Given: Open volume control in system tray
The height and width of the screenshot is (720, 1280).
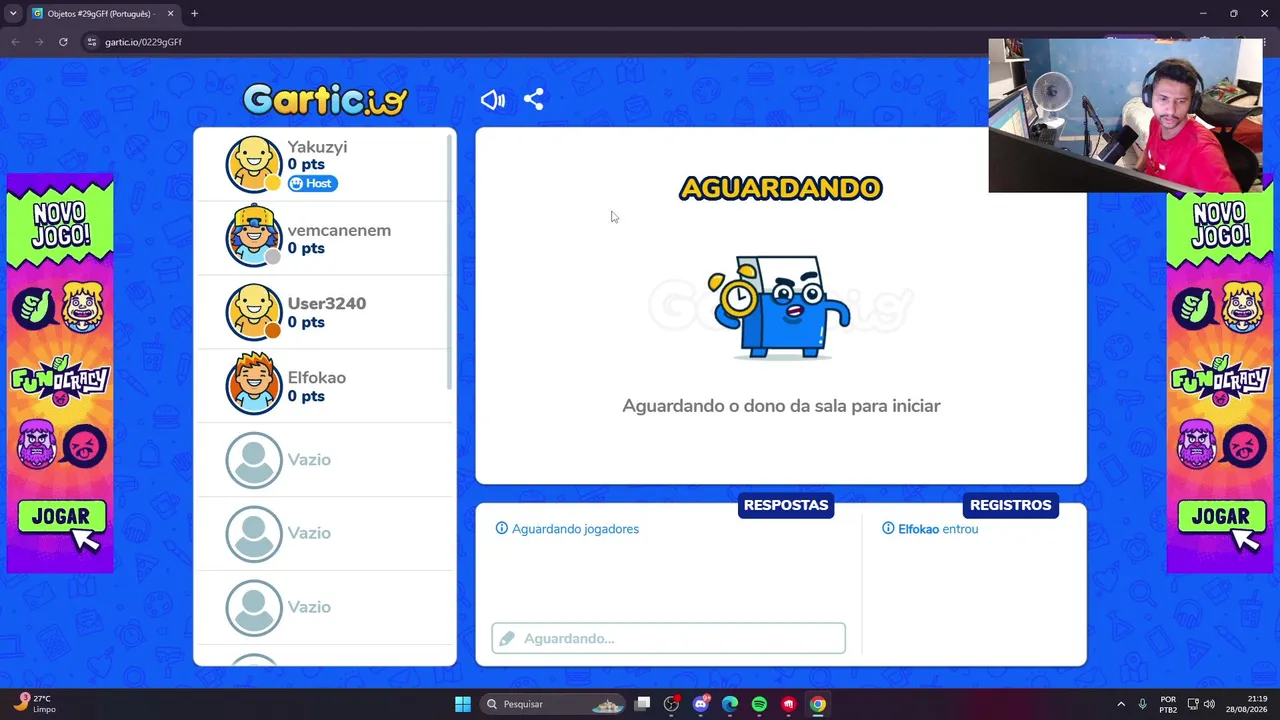Looking at the screenshot, I should [1209, 704].
